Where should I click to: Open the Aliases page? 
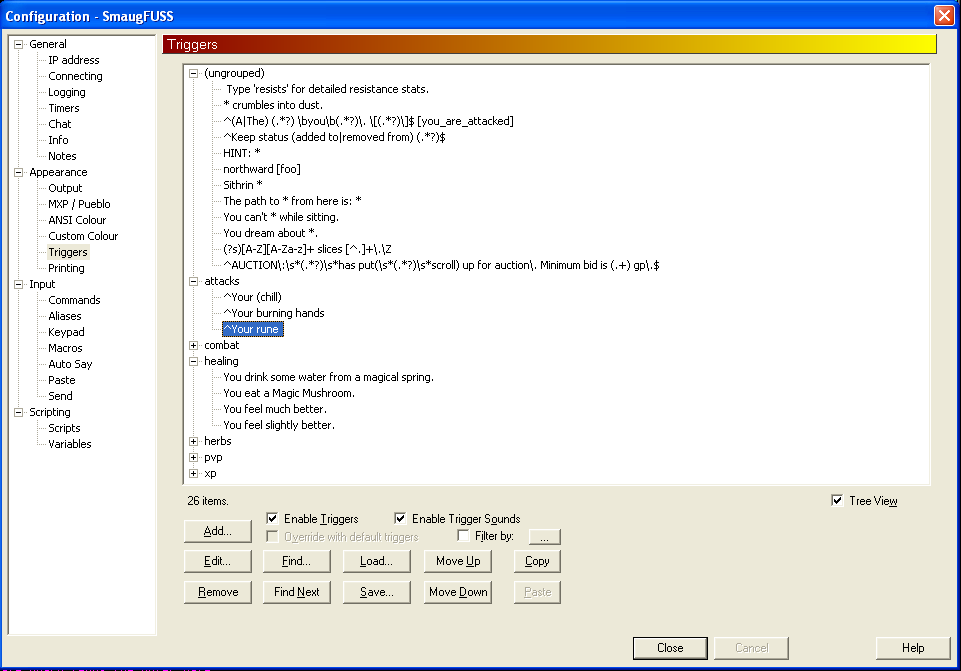point(64,316)
